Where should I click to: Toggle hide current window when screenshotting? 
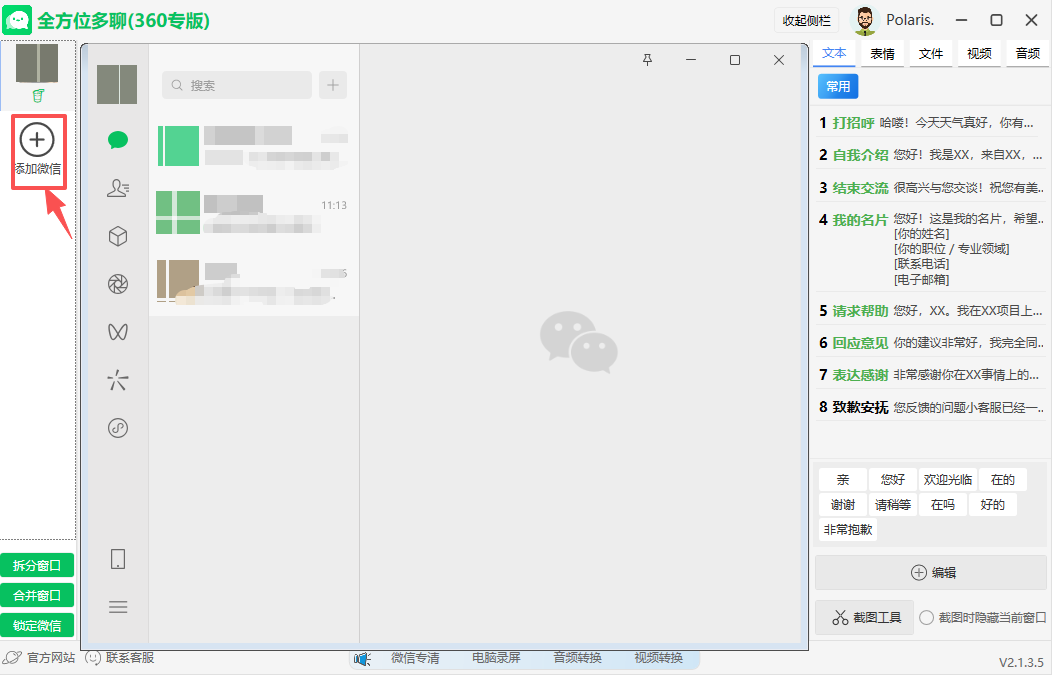[x=926, y=618]
